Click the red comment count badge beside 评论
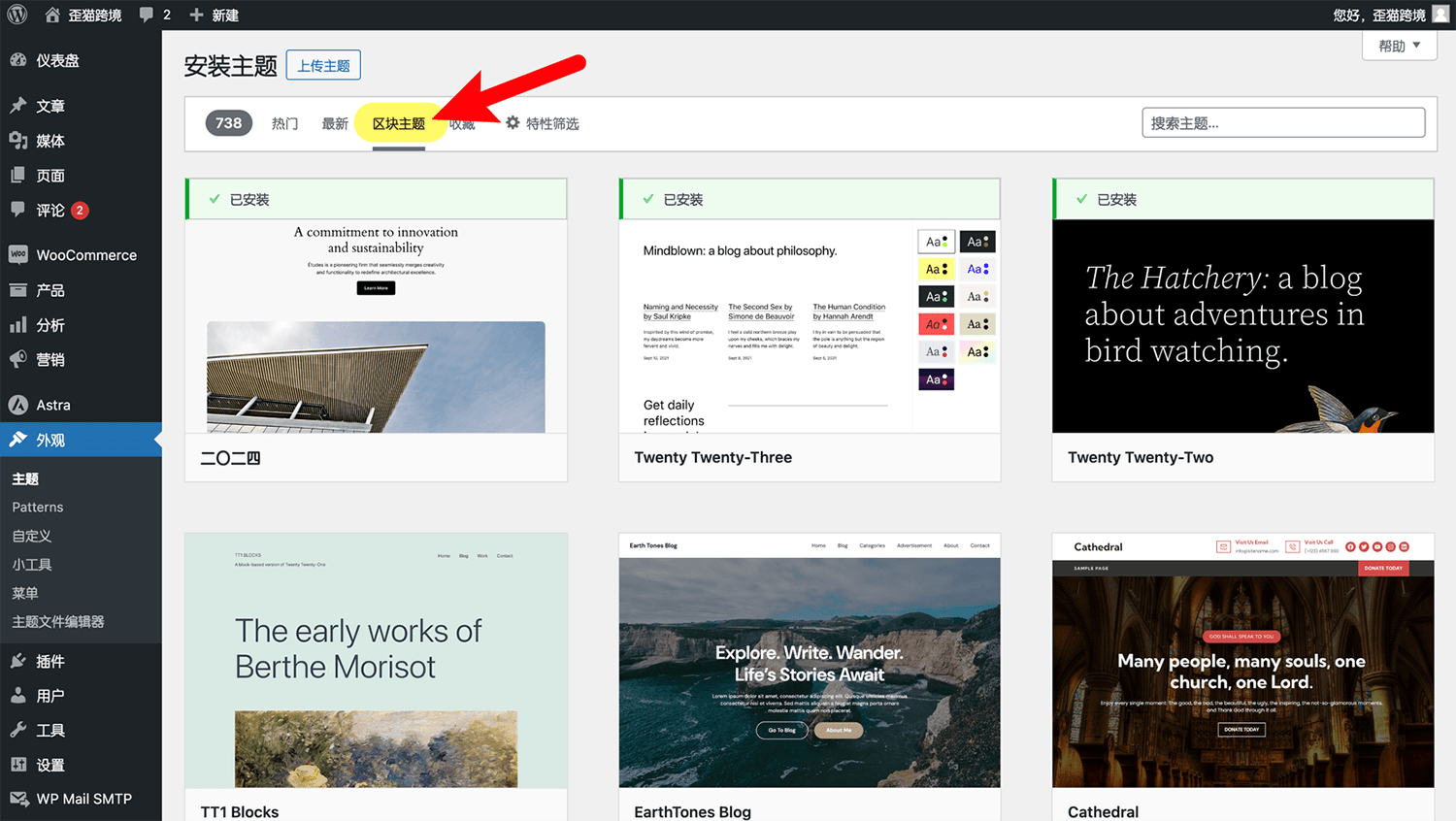 tap(80, 211)
